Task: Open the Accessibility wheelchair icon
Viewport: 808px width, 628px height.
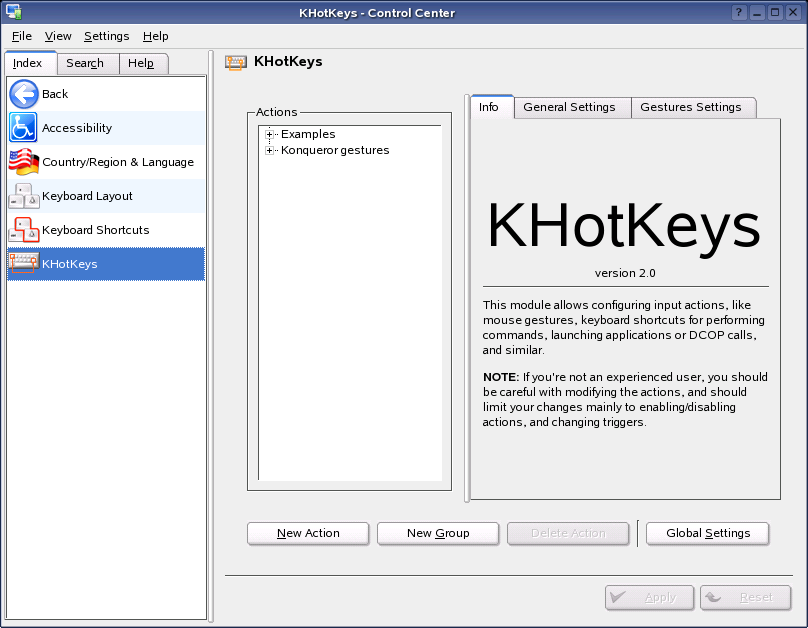Action: pyautogui.click(x=24, y=128)
